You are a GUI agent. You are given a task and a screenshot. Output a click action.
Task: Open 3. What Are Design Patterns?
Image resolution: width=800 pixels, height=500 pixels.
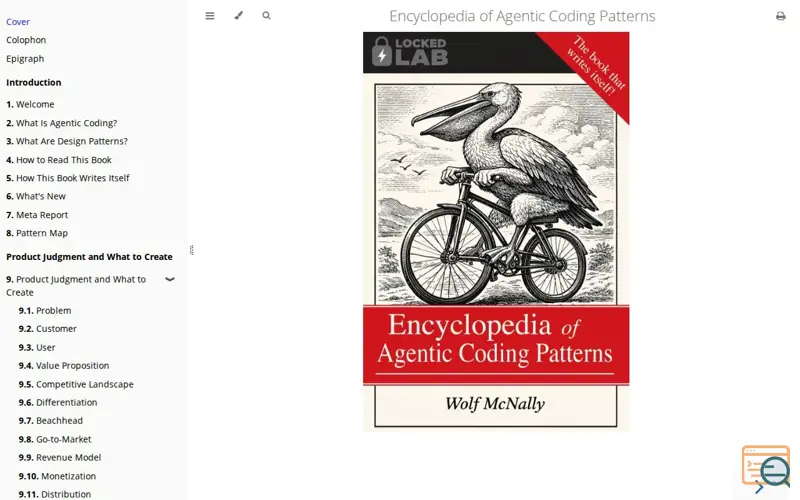(67, 141)
